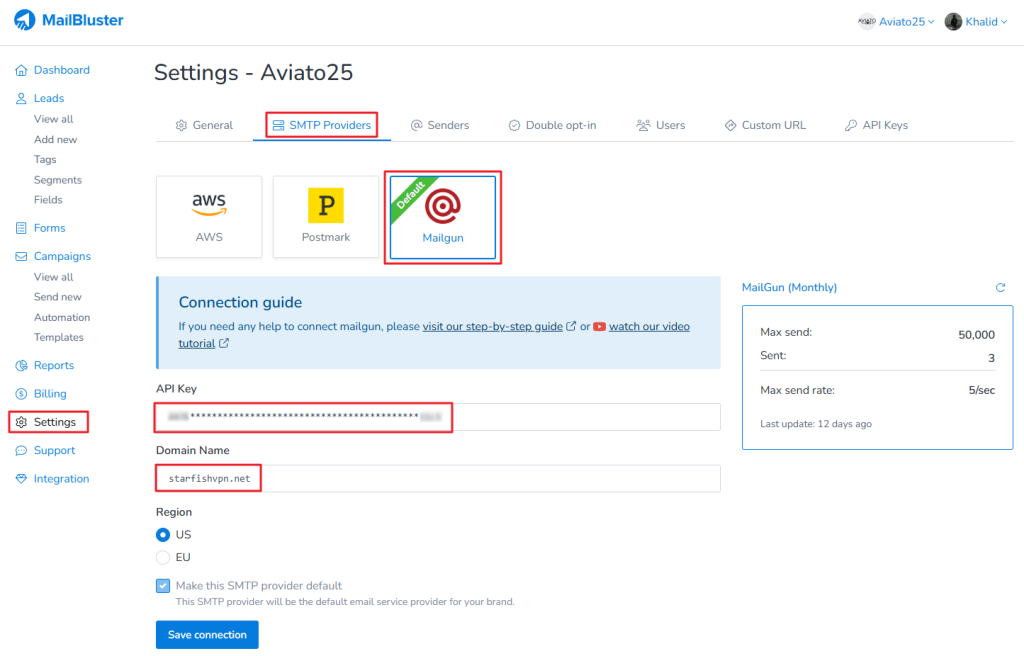The height and width of the screenshot is (656, 1024).
Task: Click the SMTP Providers server icon
Action: [x=278, y=125]
